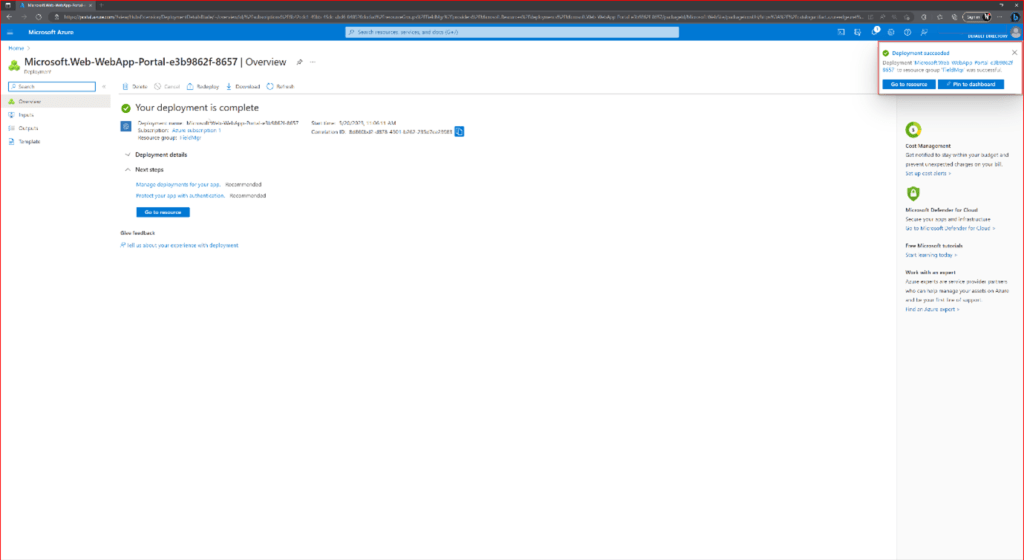
Task: Open Tell us about your experience link
Action: tap(180, 245)
